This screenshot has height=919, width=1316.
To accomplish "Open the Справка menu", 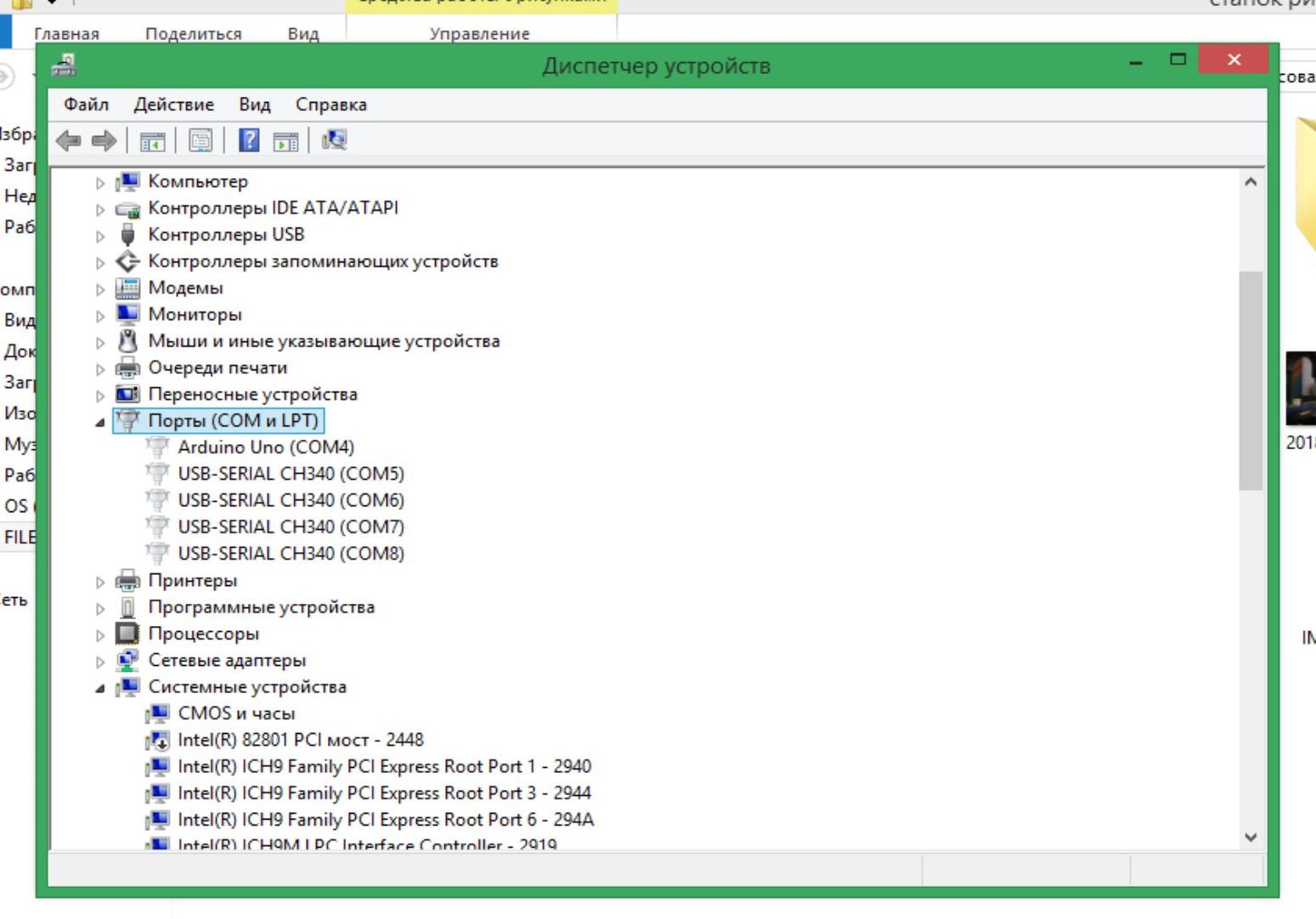I will [330, 104].
